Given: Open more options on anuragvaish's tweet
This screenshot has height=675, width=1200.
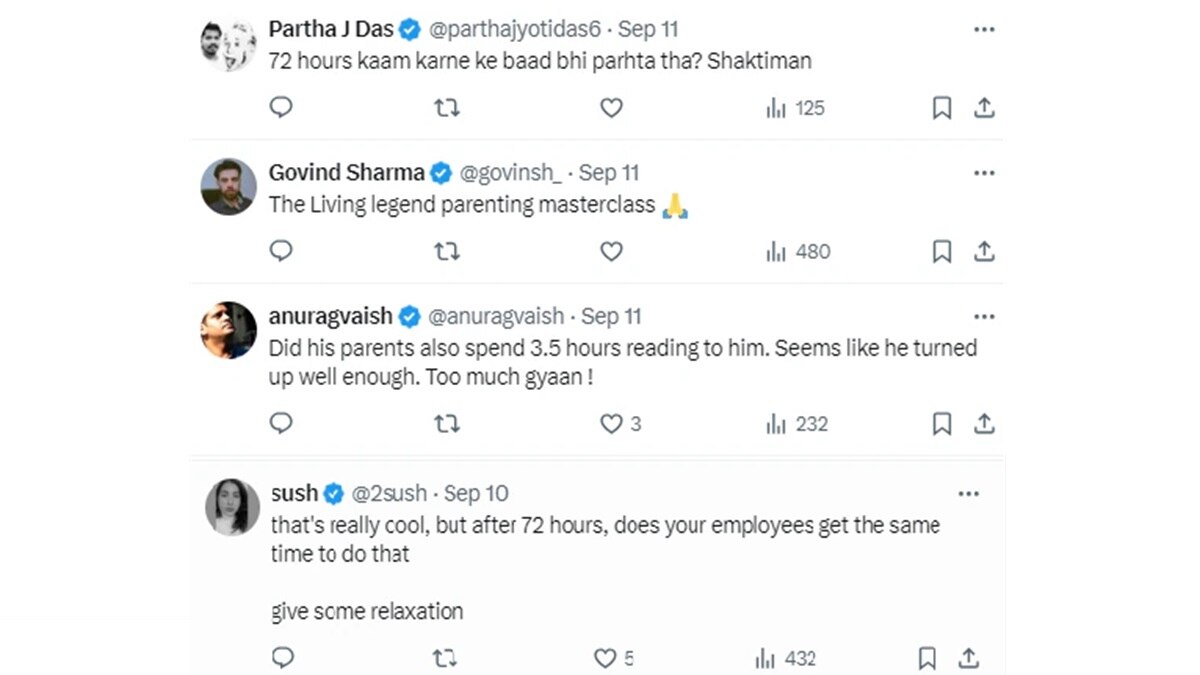Looking at the screenshot, I should click(x=984, y=317).
